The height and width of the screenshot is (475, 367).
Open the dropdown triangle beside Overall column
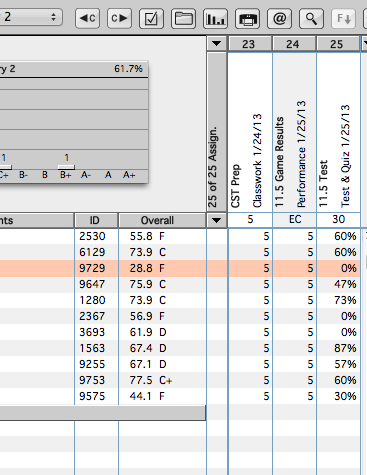[x=217, y=220]
